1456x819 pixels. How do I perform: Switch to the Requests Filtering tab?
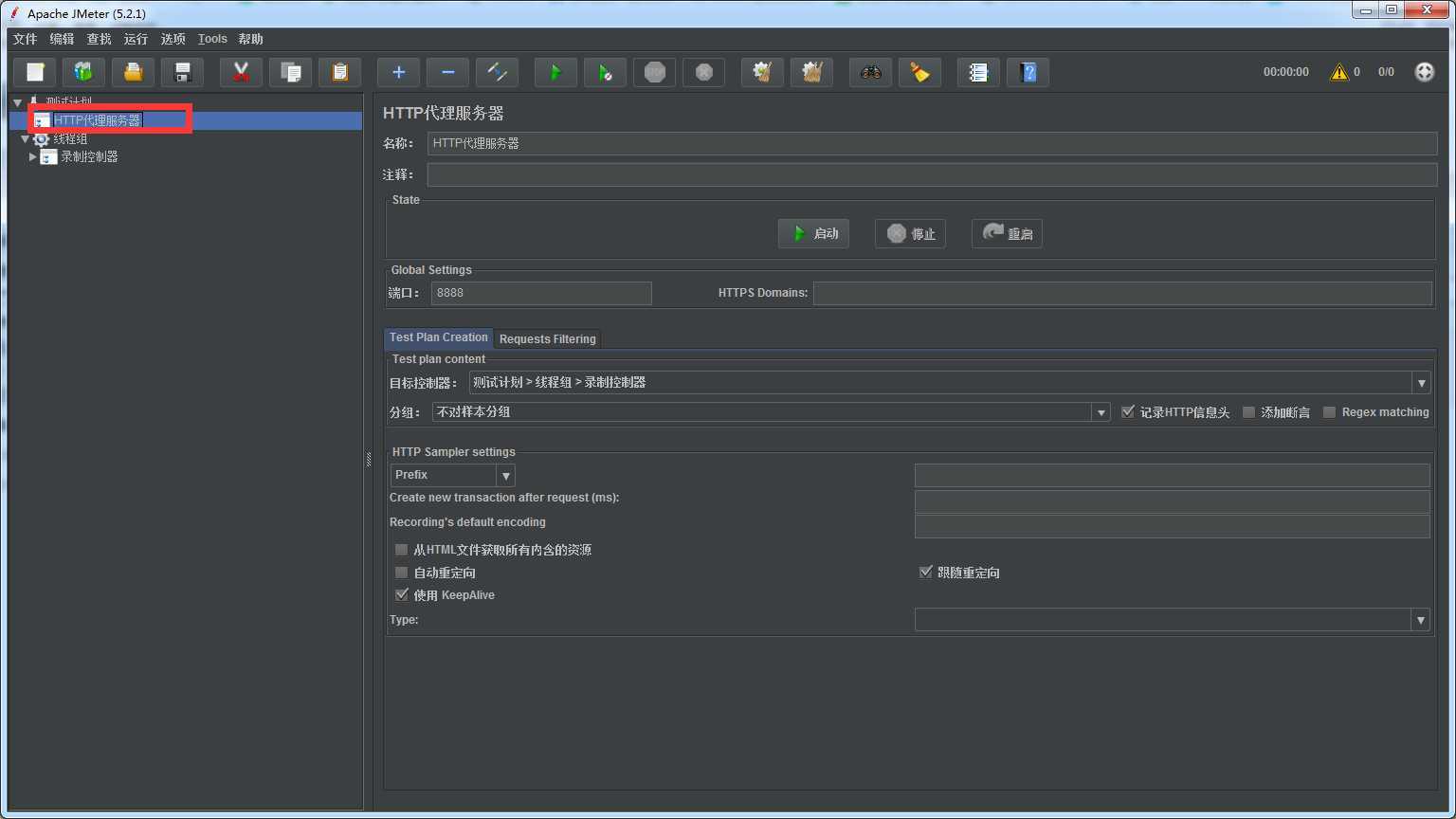pyautogui.click(x=547, y=338)
